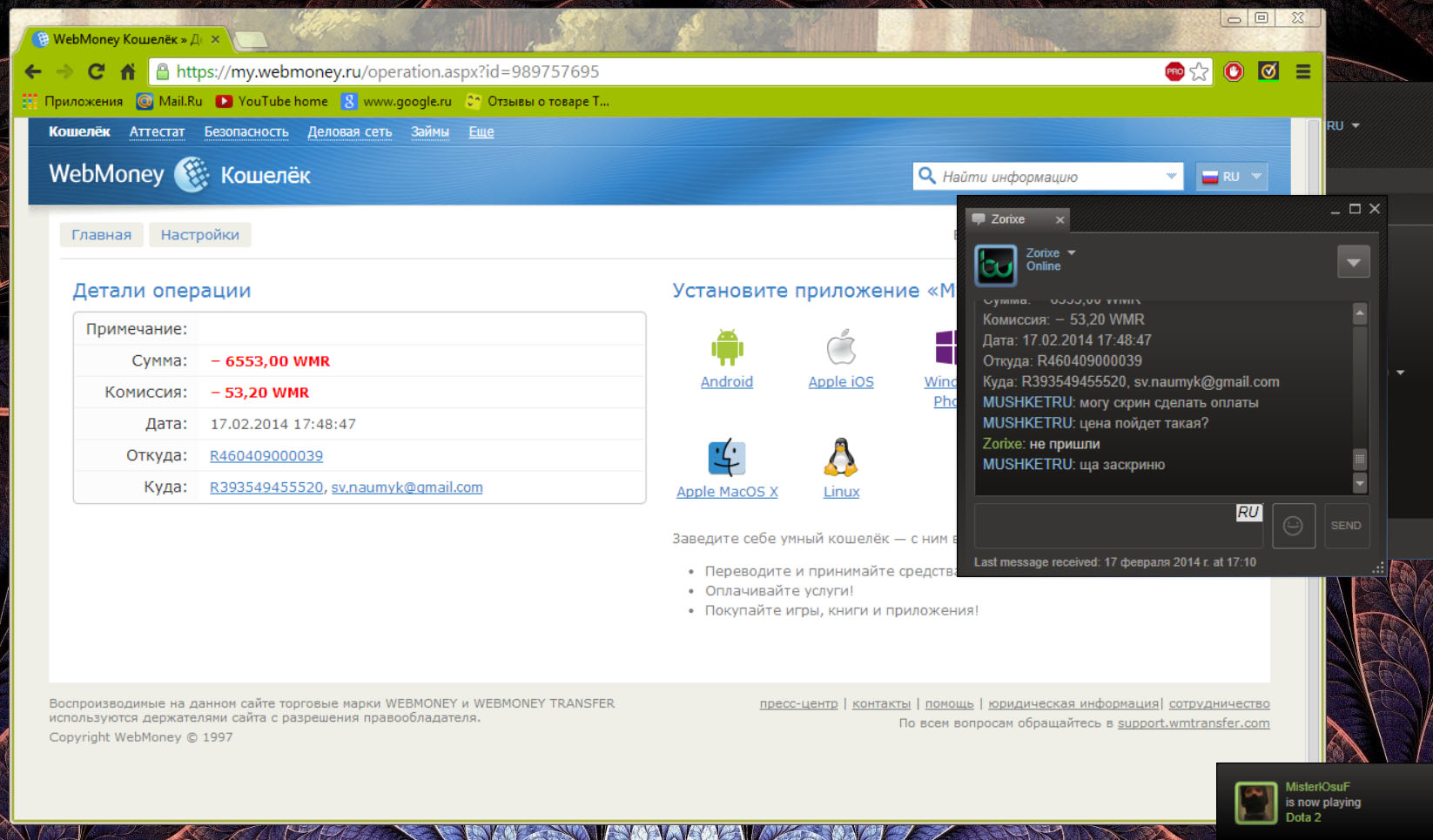Open the Кошелёк menu item
This screenshot has height=840, width=1433.
(x=79, y=131)
